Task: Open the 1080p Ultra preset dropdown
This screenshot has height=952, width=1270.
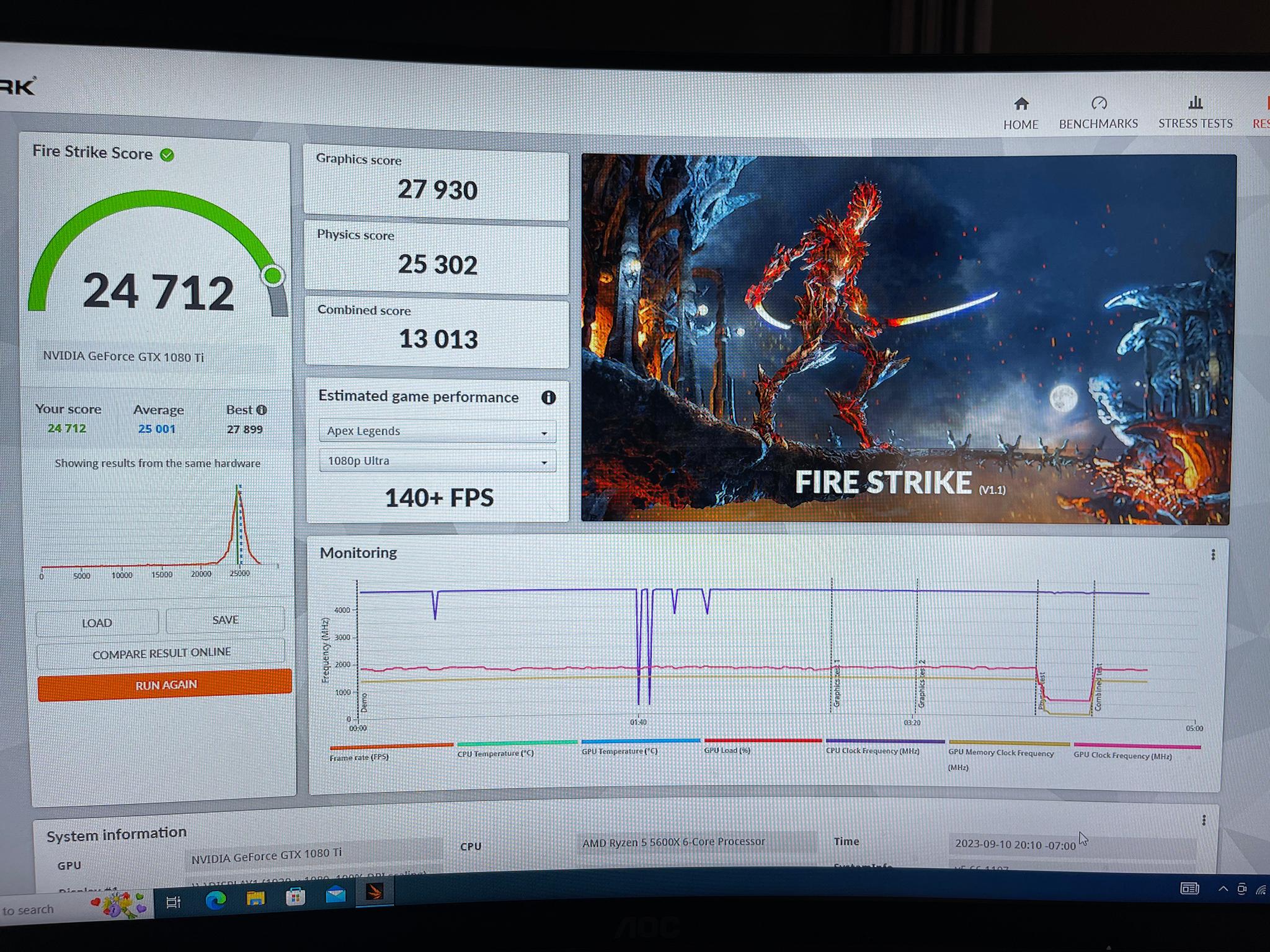Action: [x=437, y=461]
